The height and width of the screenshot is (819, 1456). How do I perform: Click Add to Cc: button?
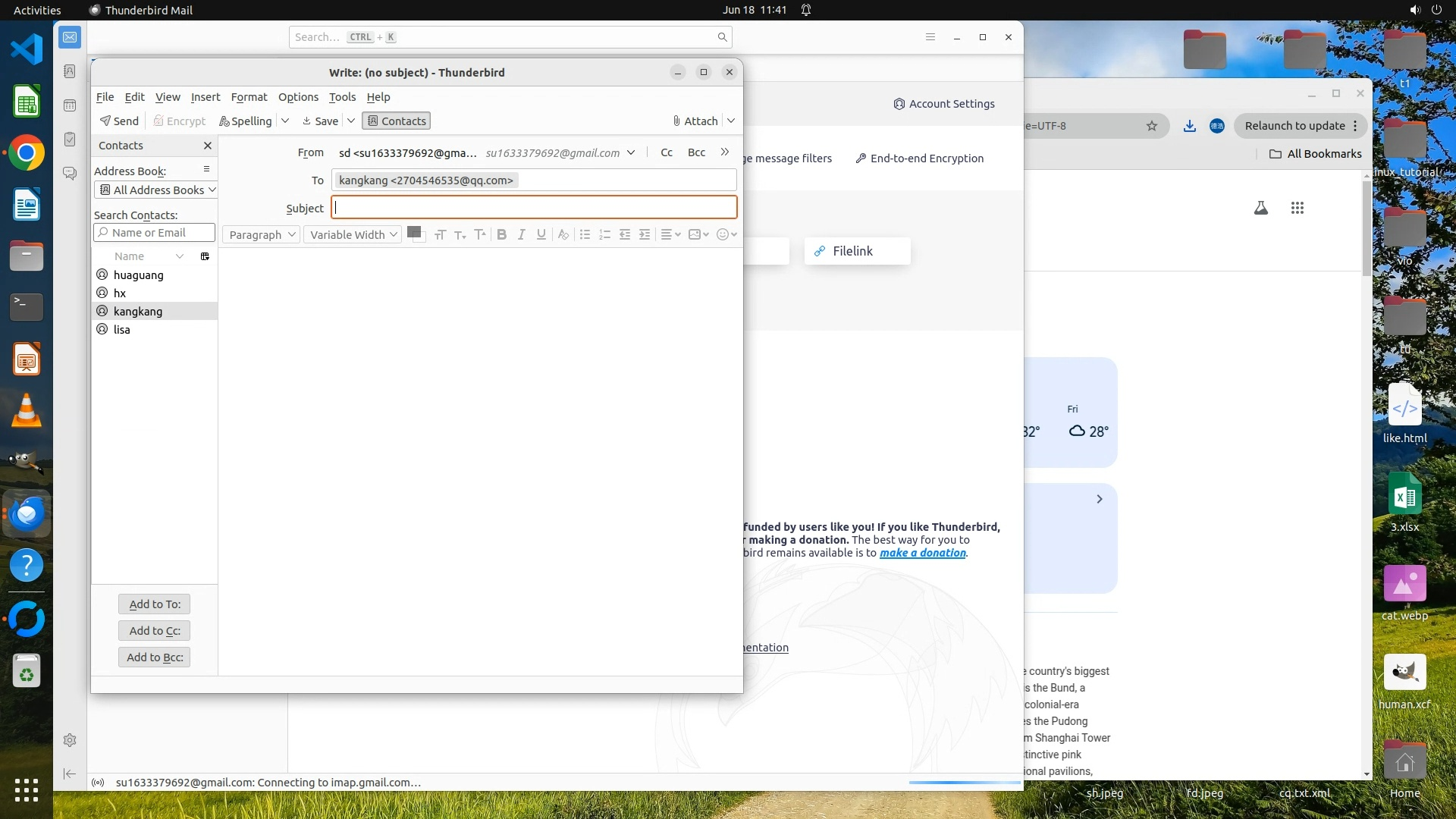155,630
